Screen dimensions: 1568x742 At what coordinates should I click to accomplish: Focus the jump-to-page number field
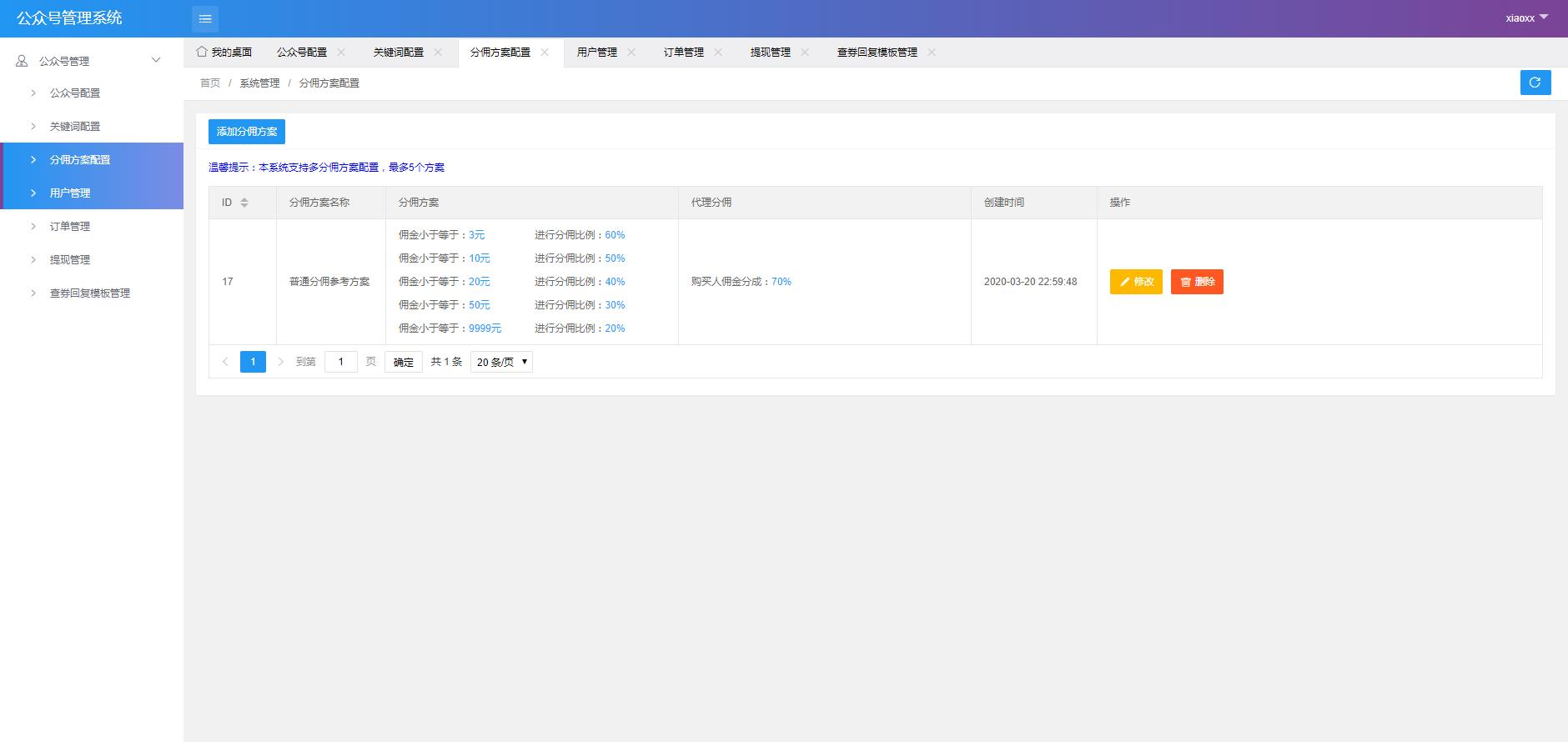pyautogui.click(x=341, y=362)
